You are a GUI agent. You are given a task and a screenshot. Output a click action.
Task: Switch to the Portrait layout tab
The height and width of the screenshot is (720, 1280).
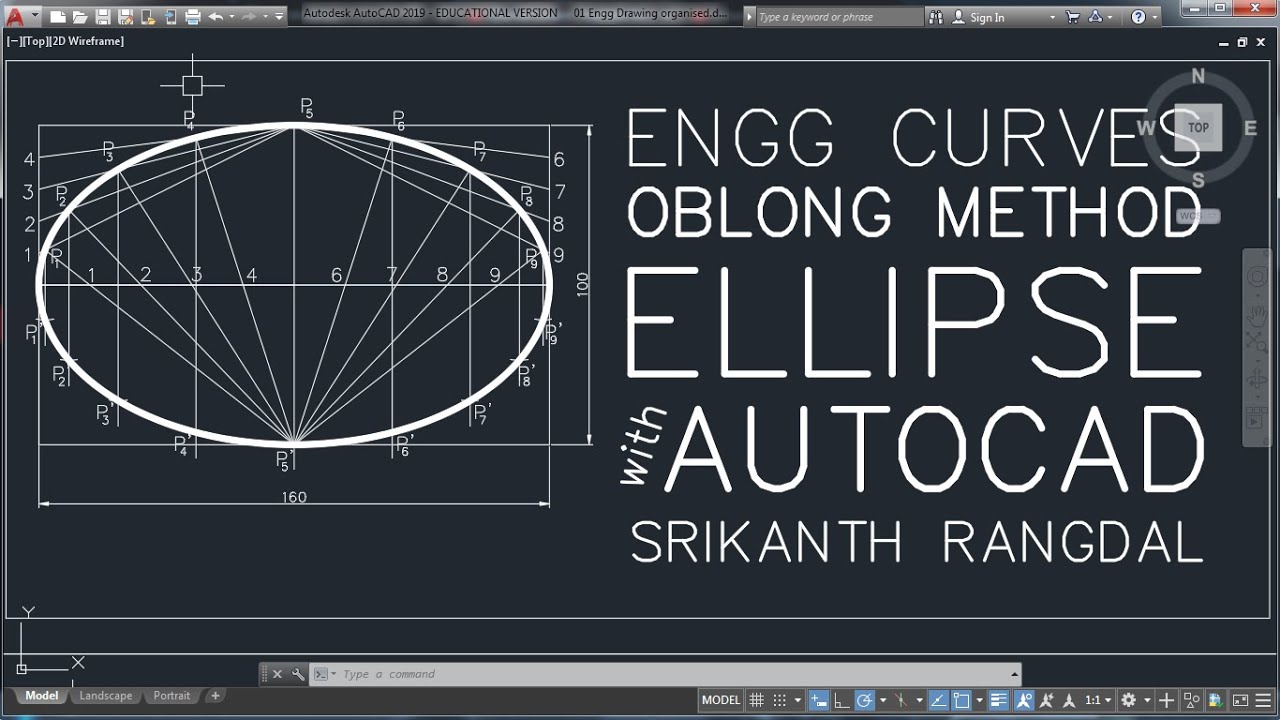click(172, 696)
